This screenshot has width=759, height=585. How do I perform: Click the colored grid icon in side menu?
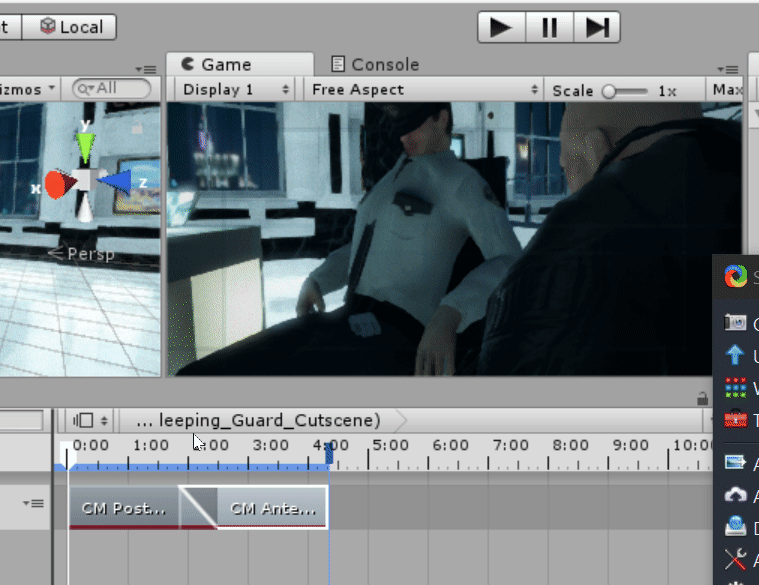[736, 388]
